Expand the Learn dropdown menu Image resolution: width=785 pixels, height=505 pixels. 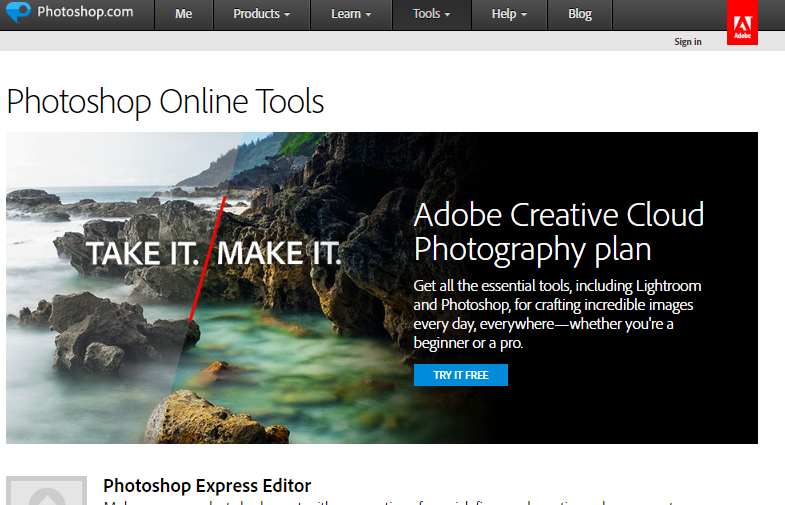[x=351, y=14]
